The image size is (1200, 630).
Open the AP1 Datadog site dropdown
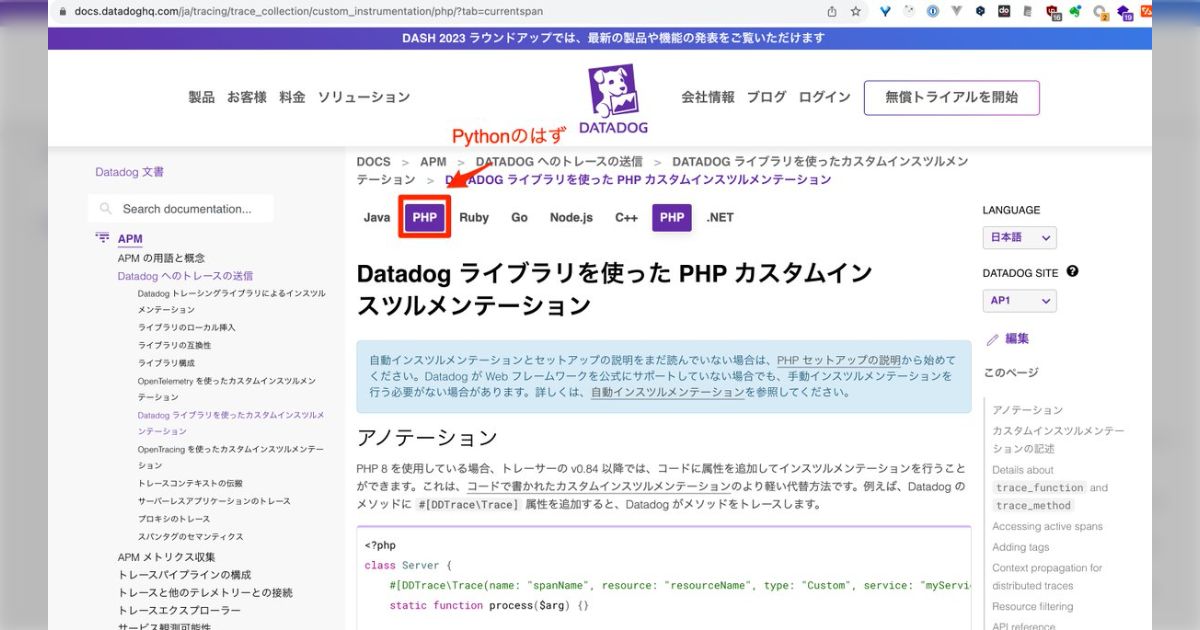1018,300
